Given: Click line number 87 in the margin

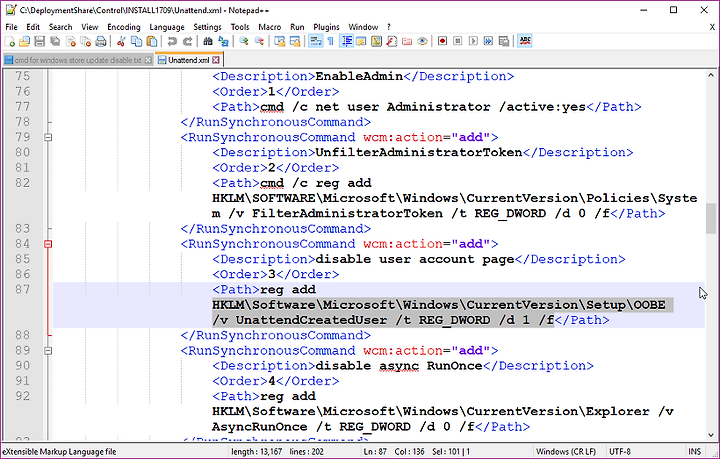Looking at the screenshot, I should 22,290.
